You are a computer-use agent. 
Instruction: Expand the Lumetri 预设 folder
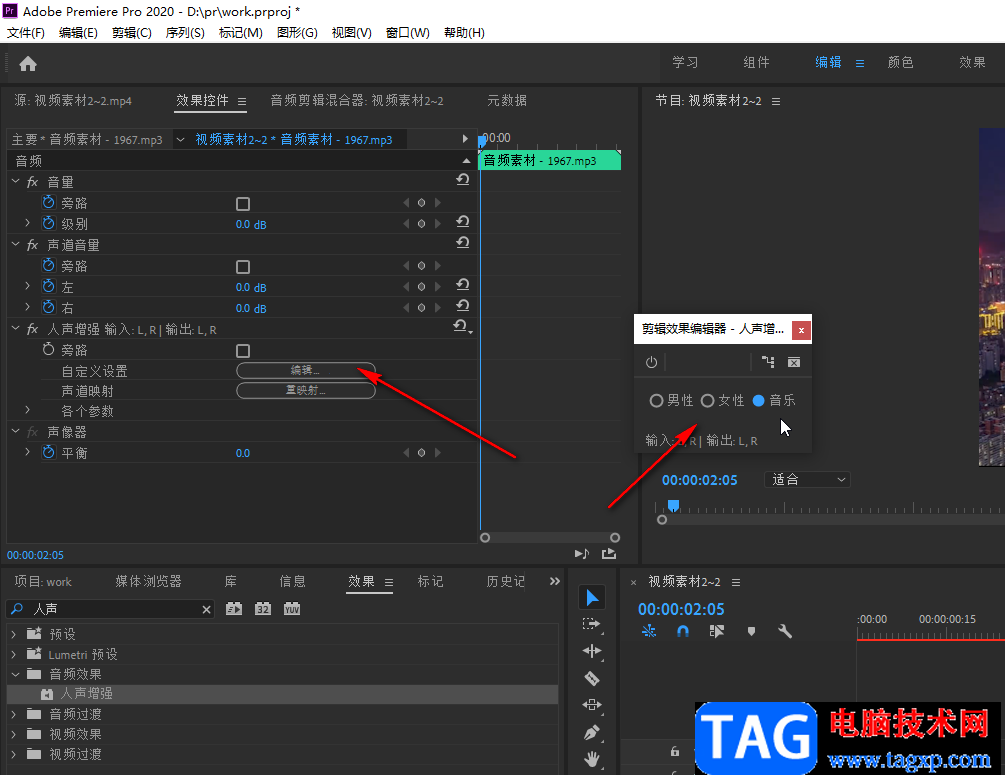click(13, 654)
